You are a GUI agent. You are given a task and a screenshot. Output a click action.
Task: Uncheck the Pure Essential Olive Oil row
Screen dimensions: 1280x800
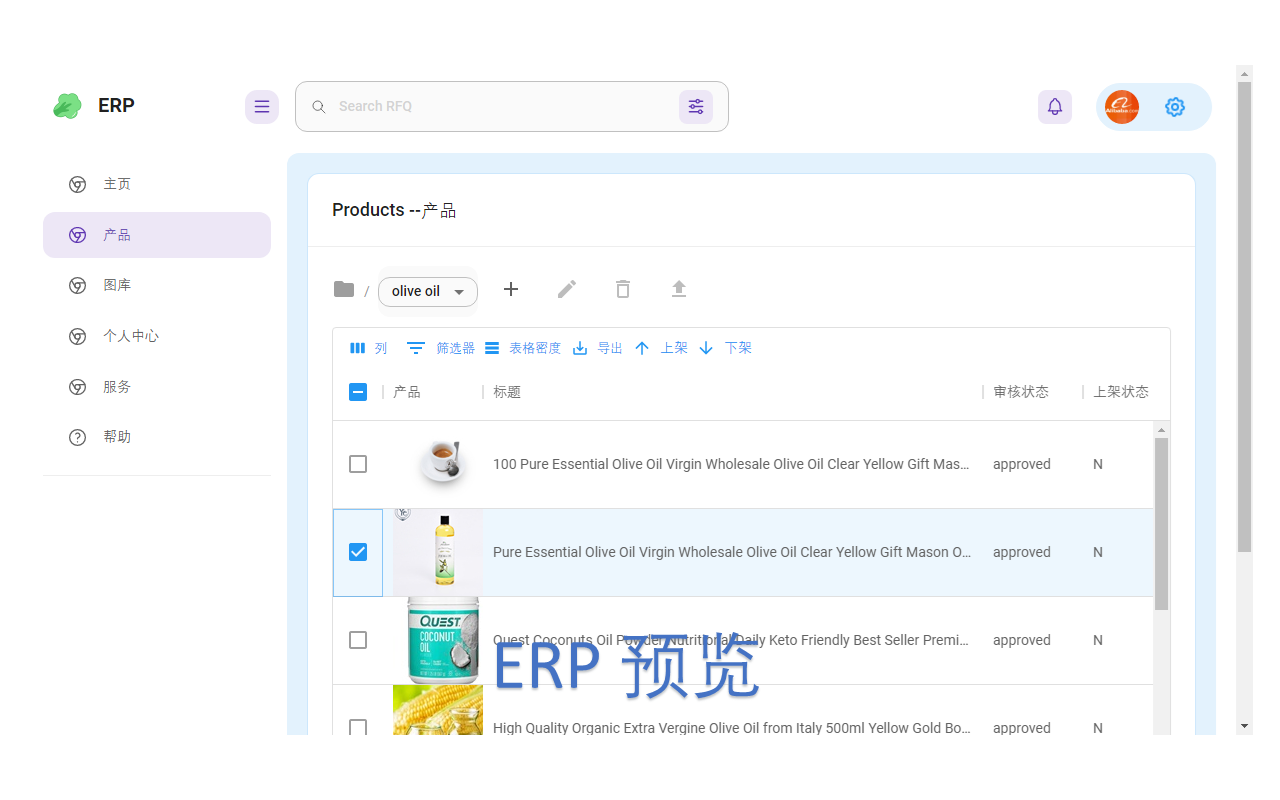[358, 552]
